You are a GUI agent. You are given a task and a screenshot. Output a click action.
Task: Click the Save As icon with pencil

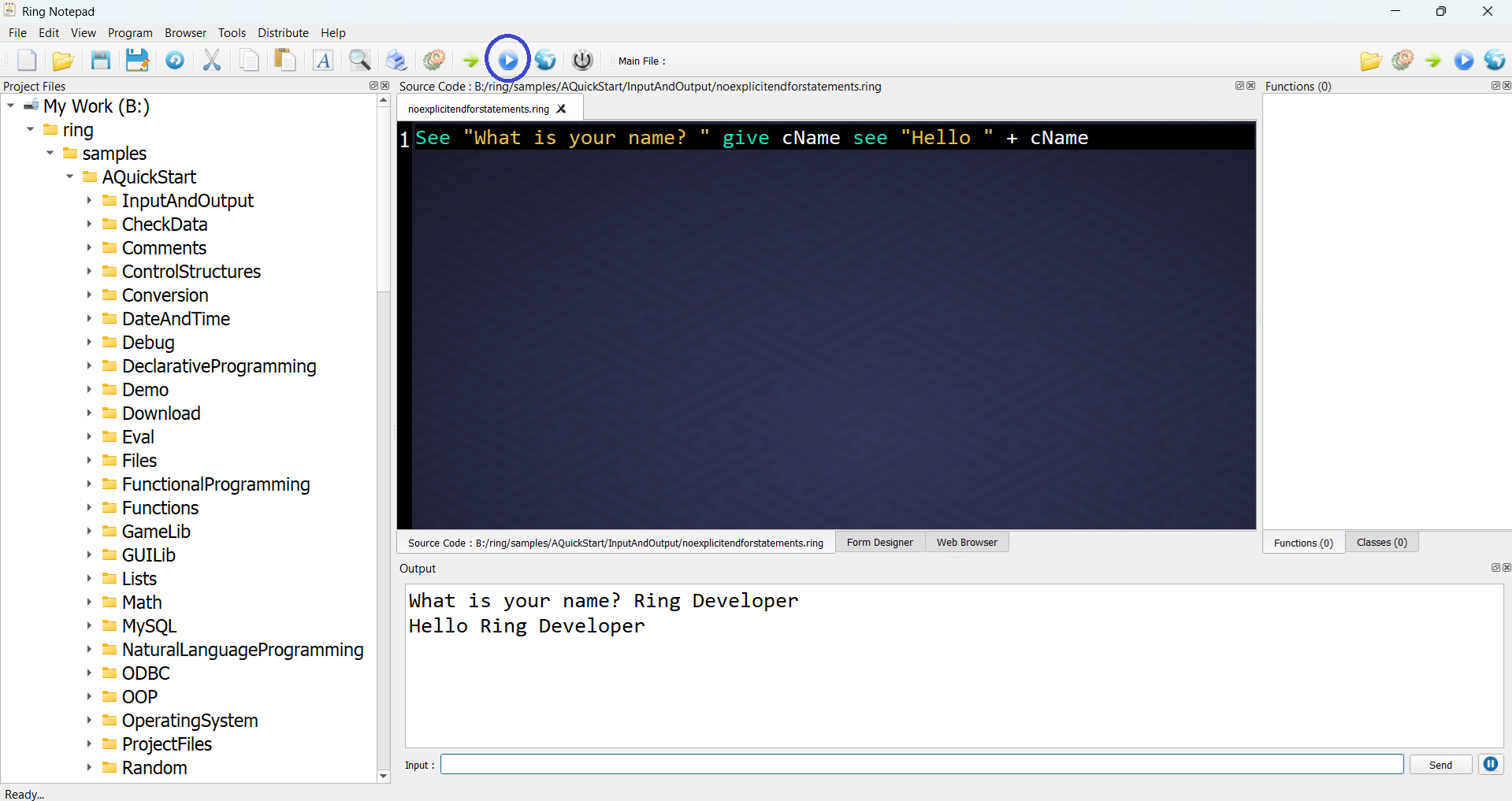137,60
